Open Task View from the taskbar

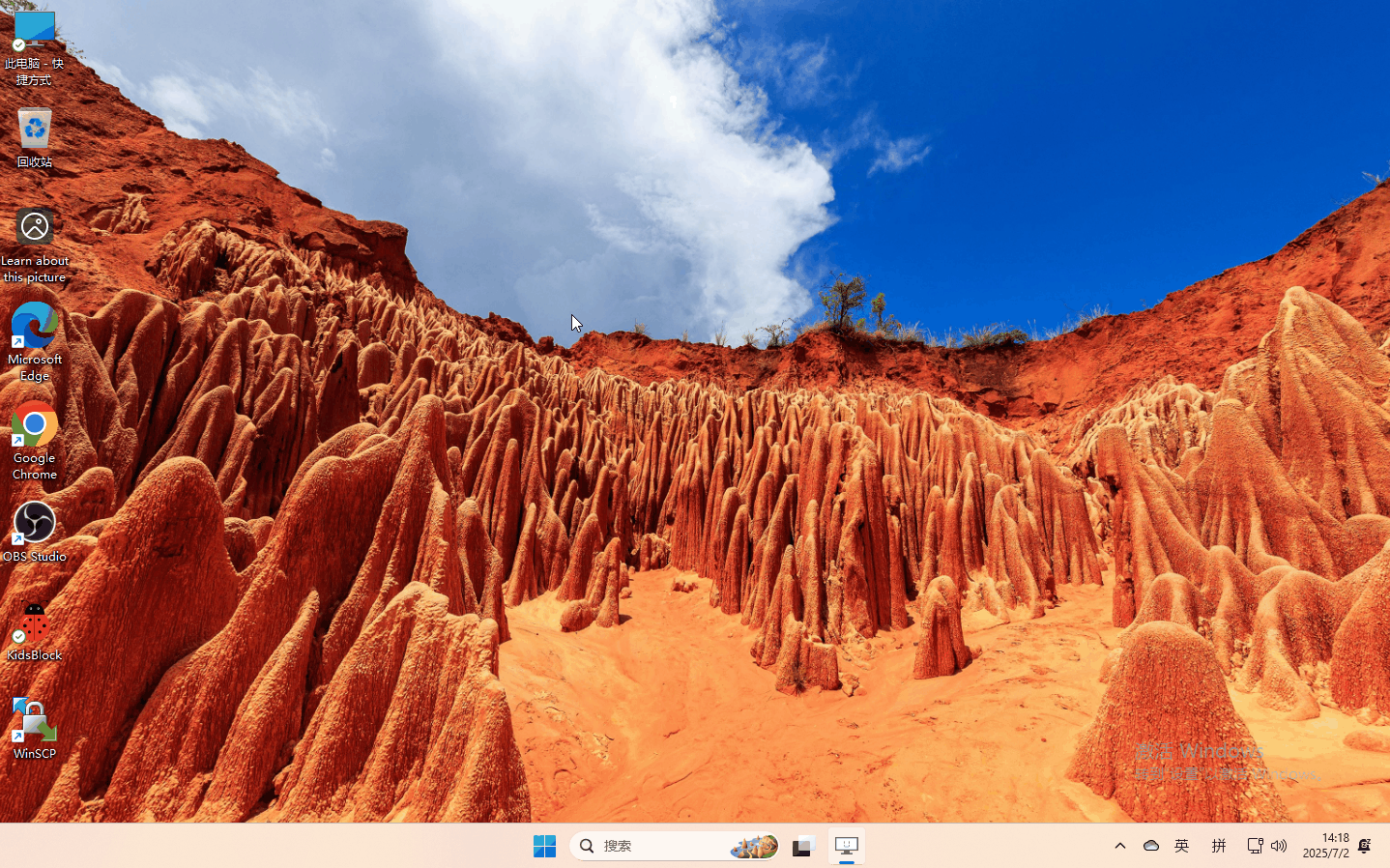click(803, 846)
